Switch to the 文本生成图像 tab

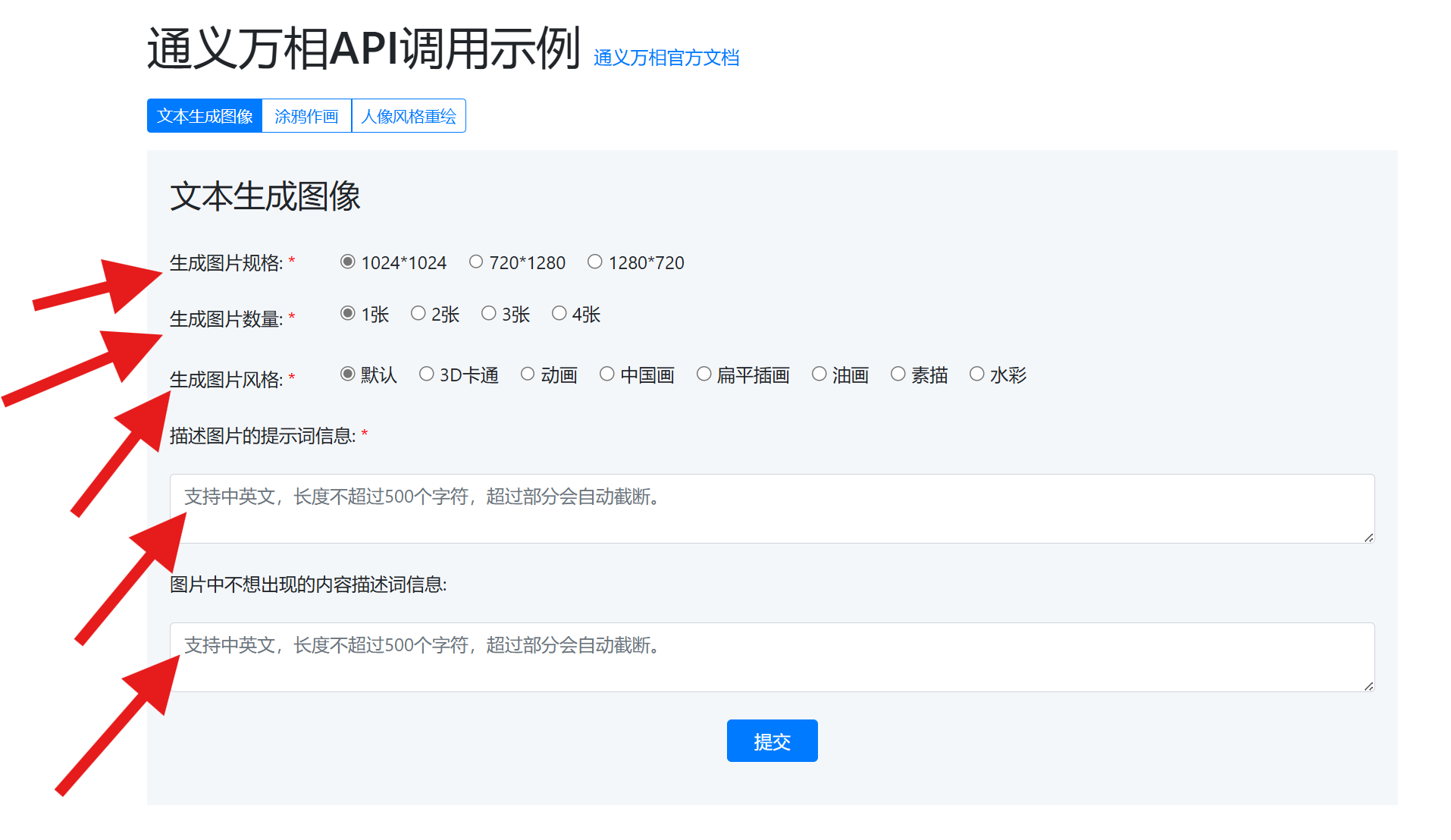point(205,116)
